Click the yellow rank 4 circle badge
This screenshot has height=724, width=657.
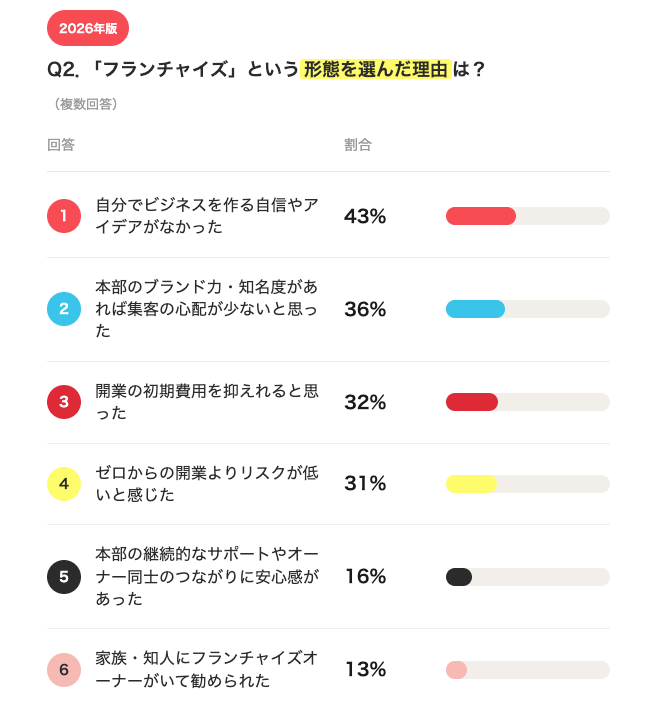click(x=64, y=484)
